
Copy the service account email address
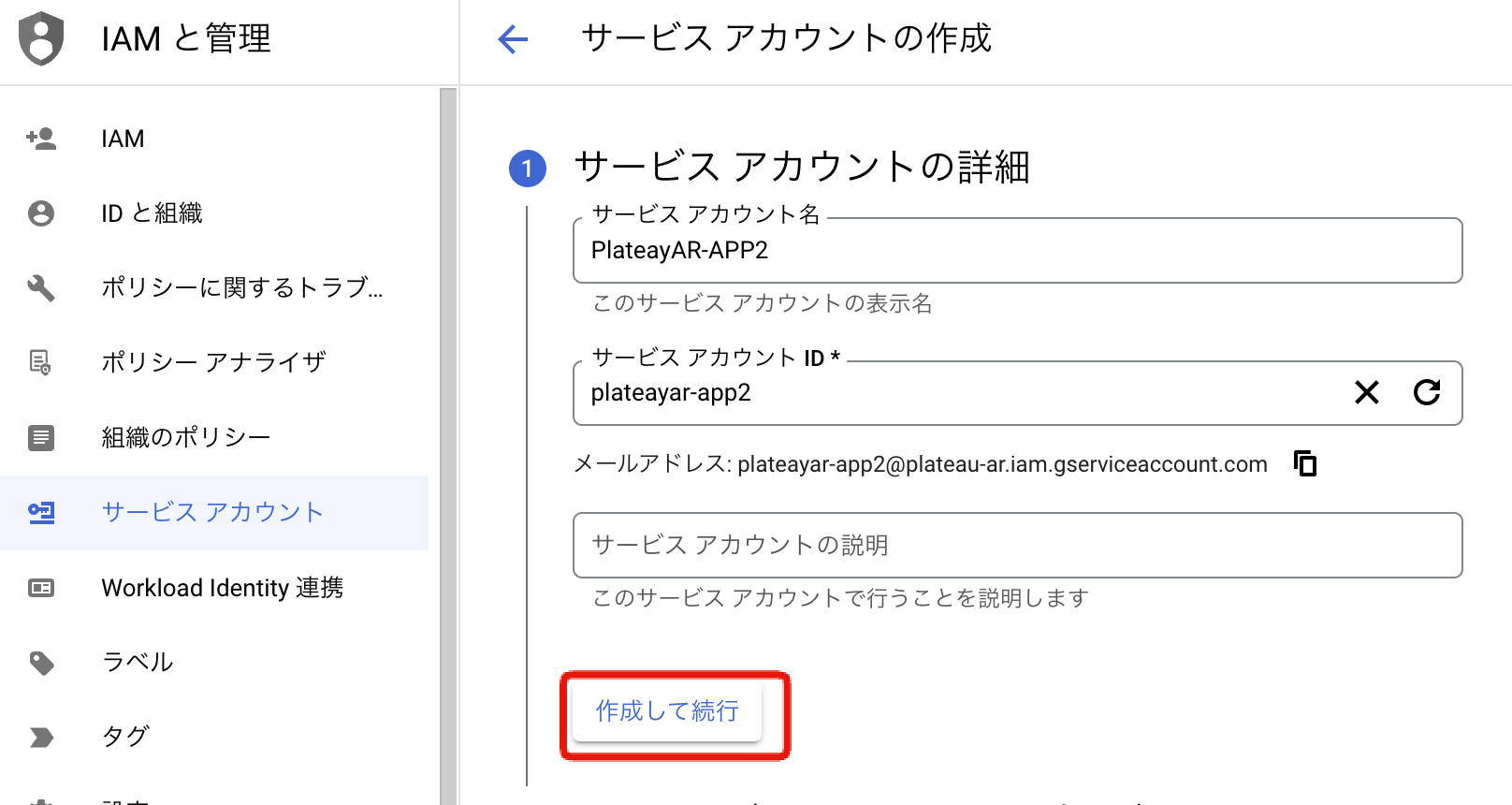[x=1305, y=463]
